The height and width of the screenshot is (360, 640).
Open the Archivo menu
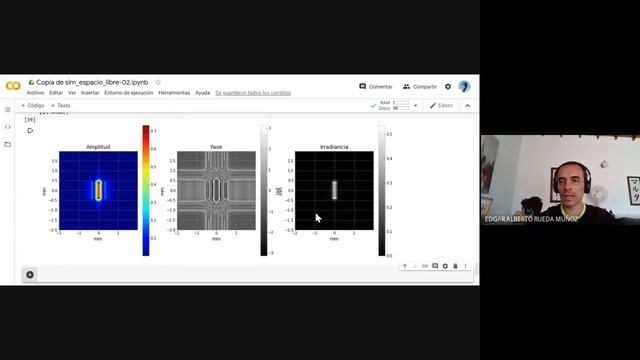(x=35, y=93)
